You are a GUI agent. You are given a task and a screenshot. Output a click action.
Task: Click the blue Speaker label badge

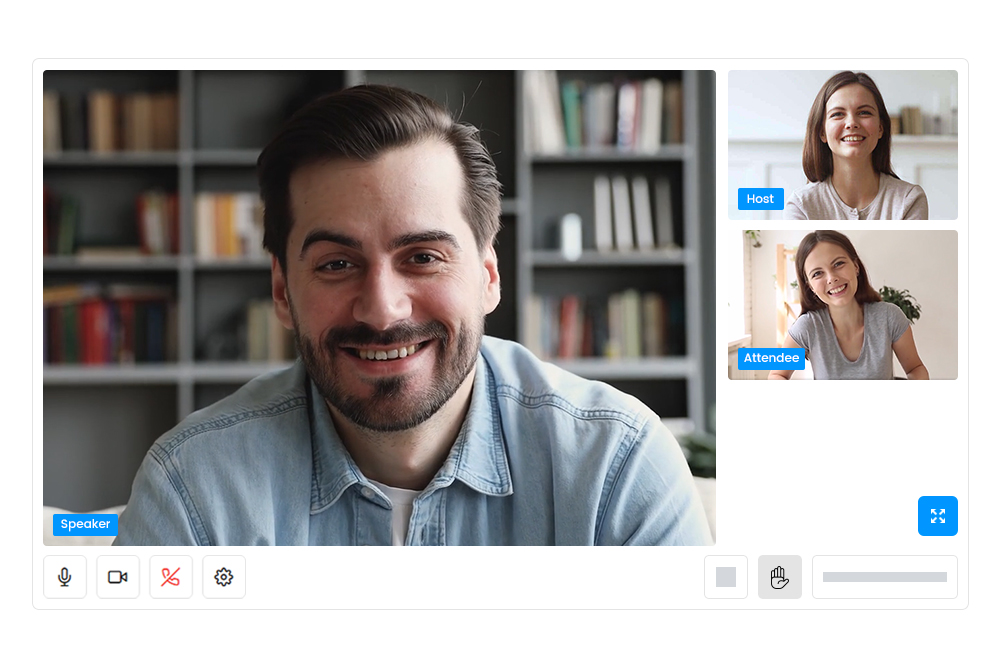85,524
